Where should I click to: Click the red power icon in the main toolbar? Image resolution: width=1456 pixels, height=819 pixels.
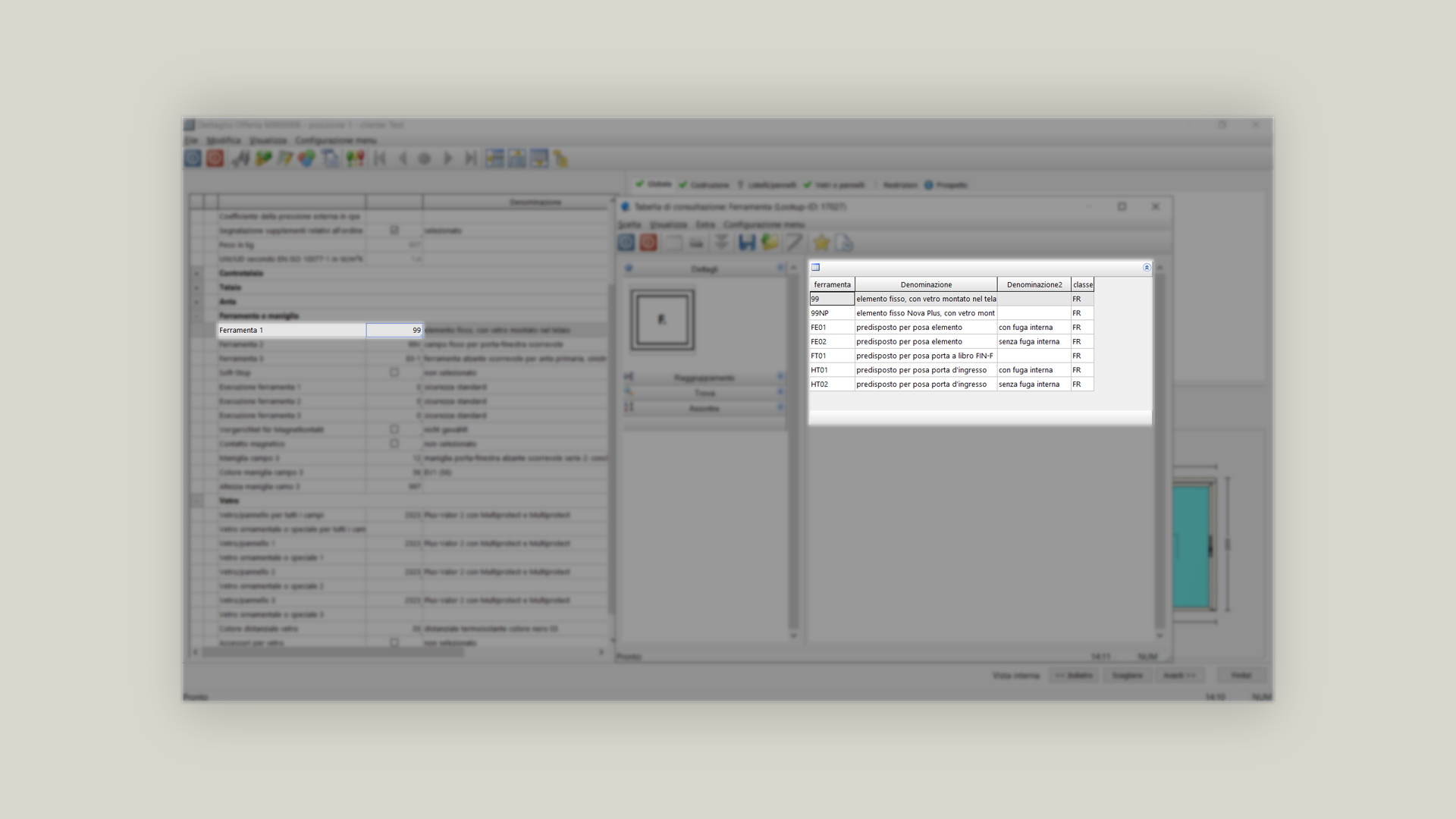click(x=215, y=158)
